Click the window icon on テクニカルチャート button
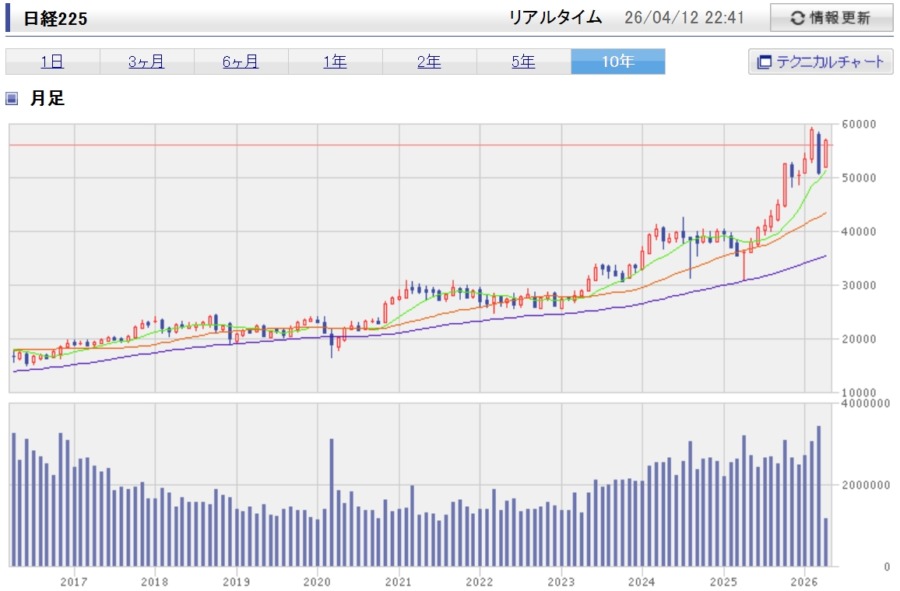The width and height of the screenshot is (900, 591). tap(765, 62)
